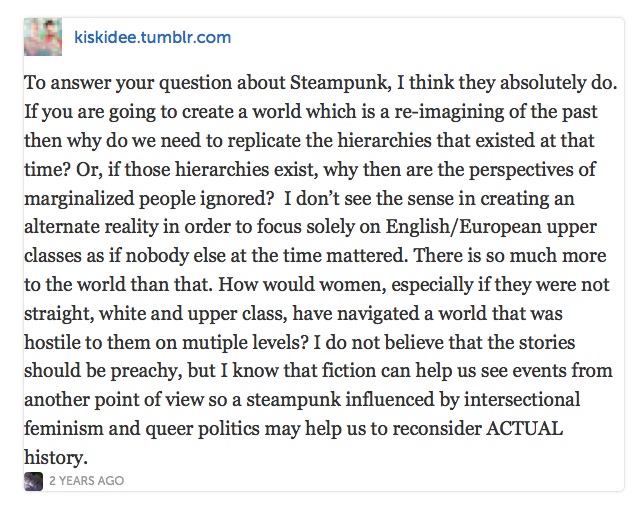Screen dimensions: 633x505
Task: Open the kiskidee.tumblr.com blog link
Action: 152,37
